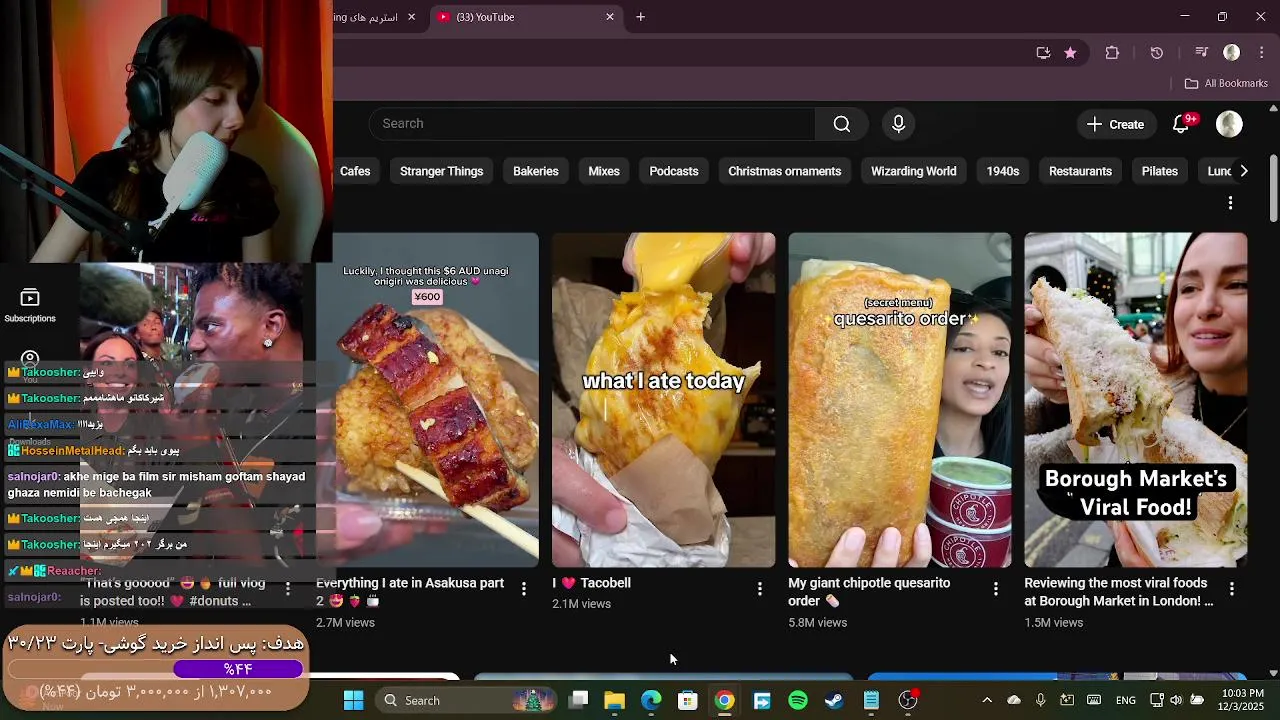The image size is (1280, 720).
Task: Play the quesarito order short thumbnail
Action: (899, 400)
